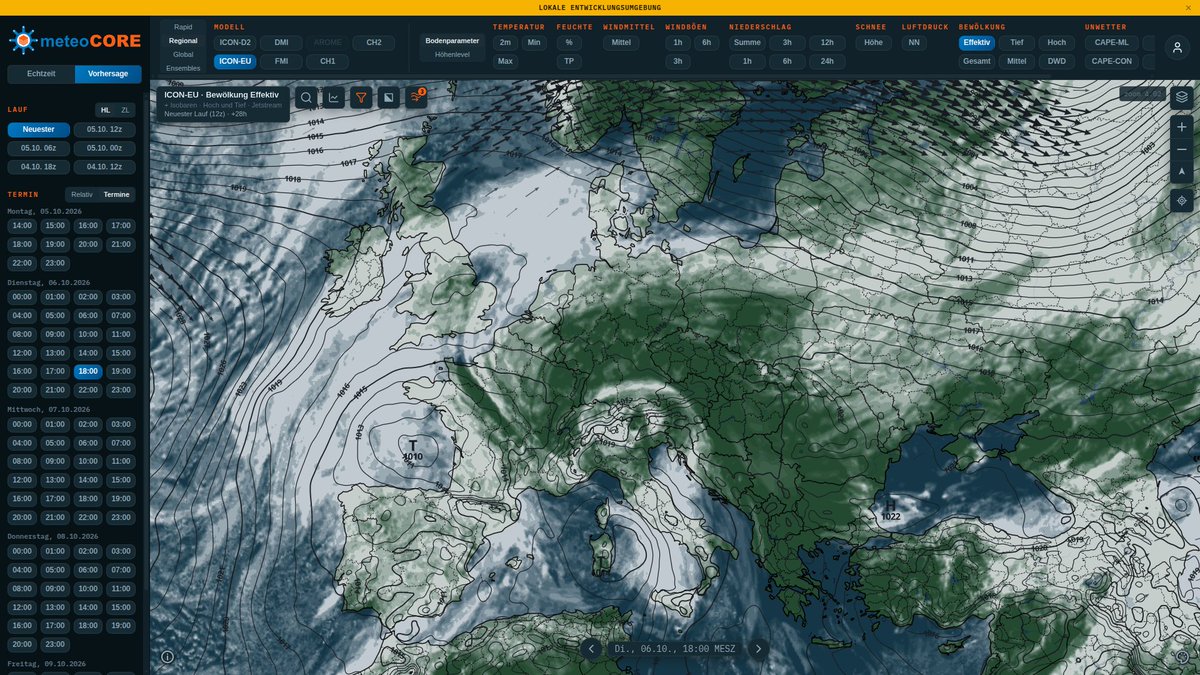The width and height of the screenshot is (1200, 675).
Task: Select the Ensembles model group
Action: (x=183, y=68)
